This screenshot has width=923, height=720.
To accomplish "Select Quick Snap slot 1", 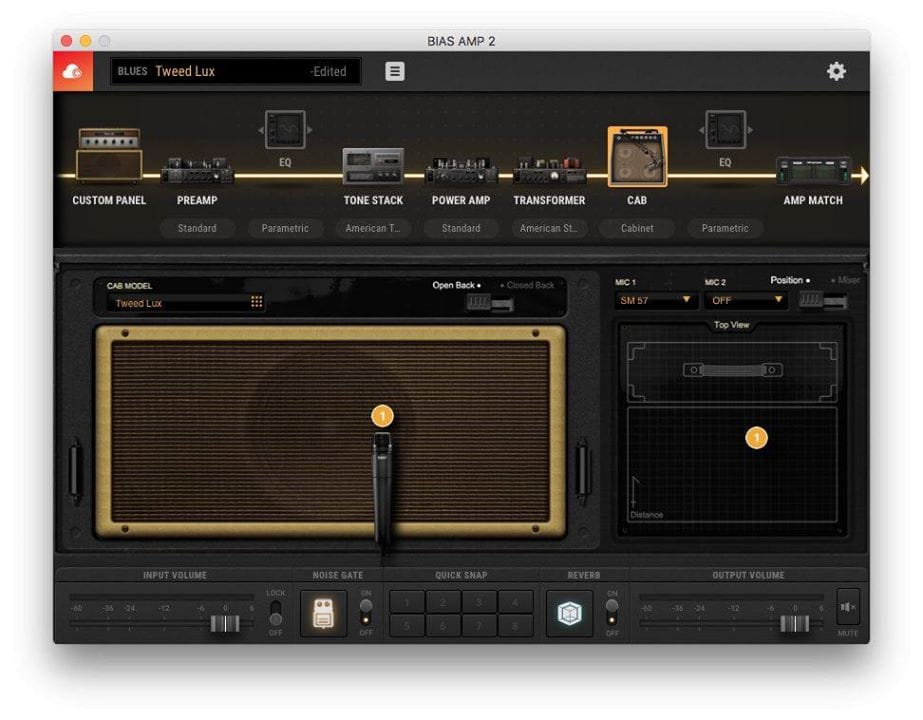I will (x=407, y=602).
